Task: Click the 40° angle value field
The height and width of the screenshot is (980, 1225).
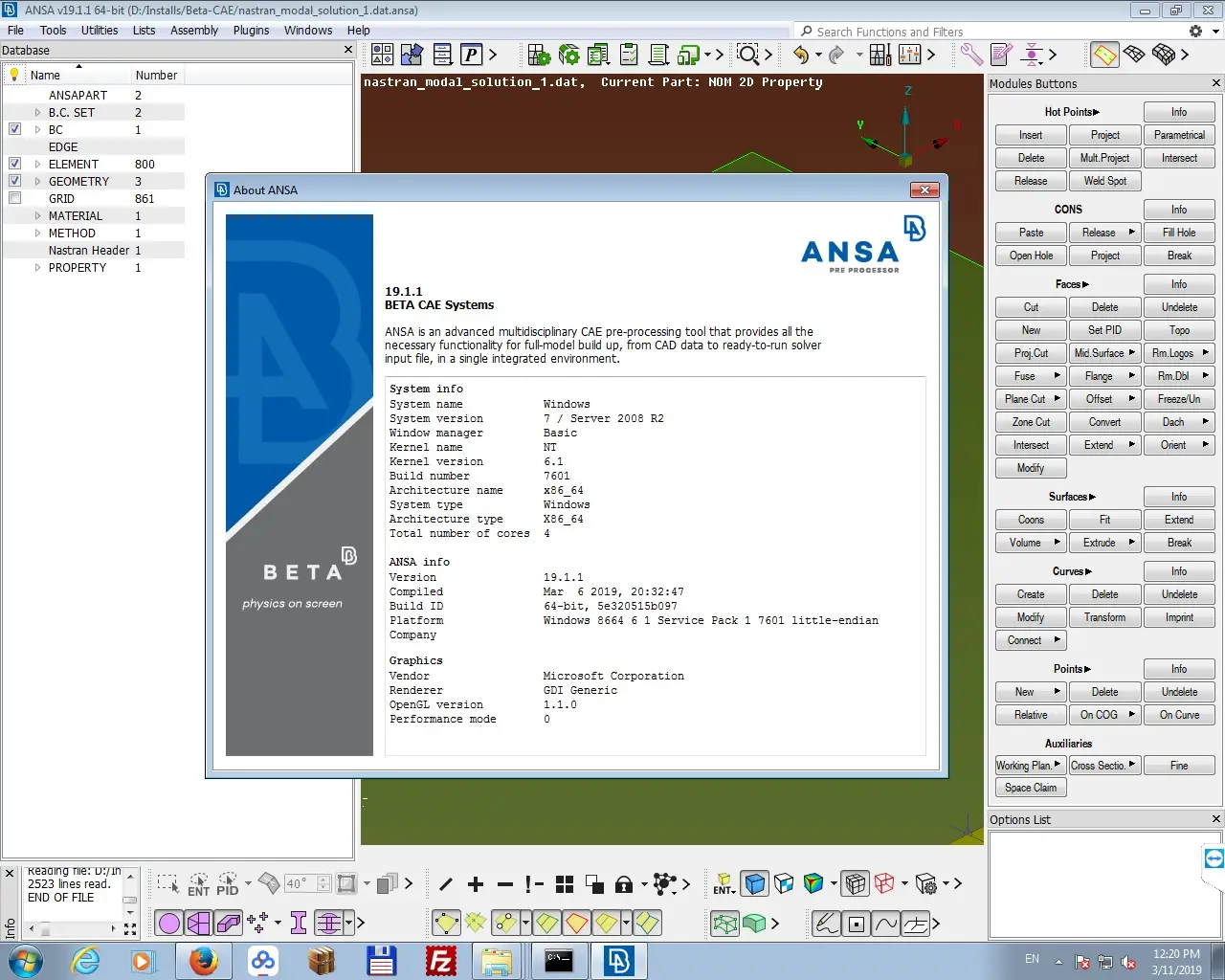Action: tap(299, 883)
